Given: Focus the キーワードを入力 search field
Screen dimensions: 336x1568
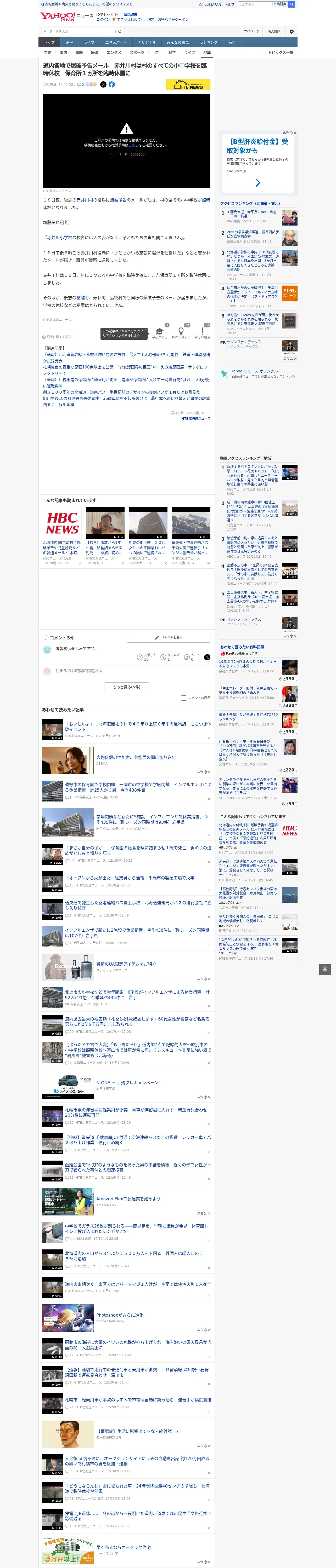Looking at the screenshot, I should (x=79, y=32).
